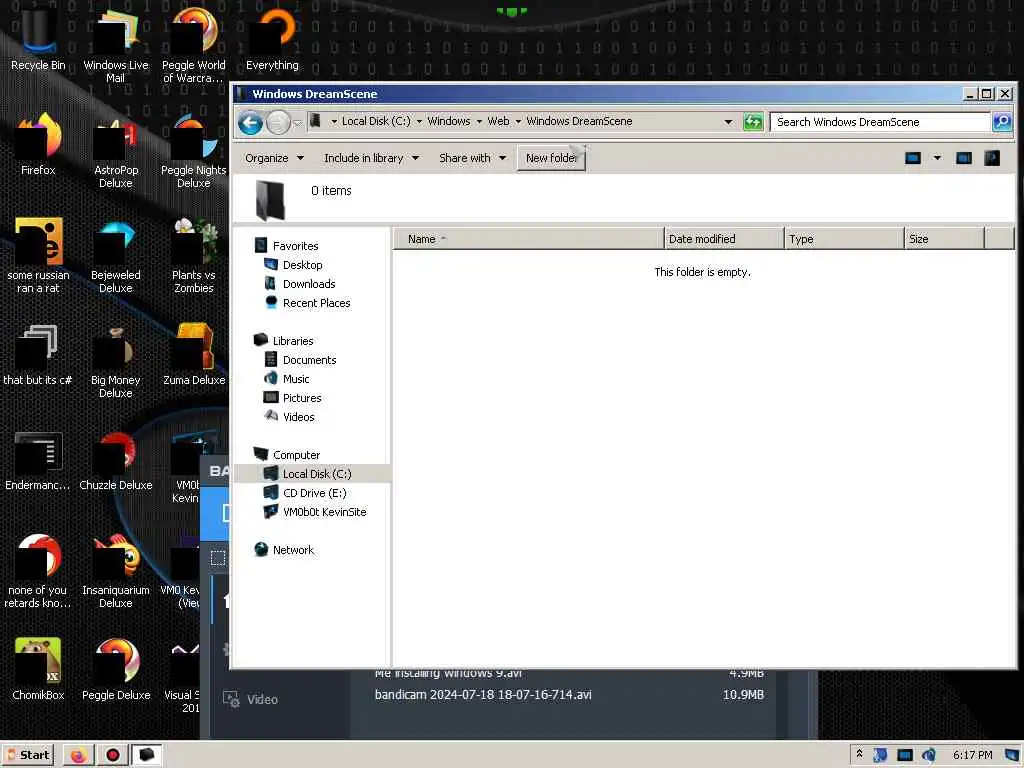Expand Windows breadcrumb arrow in address bar

click(479, 121)
